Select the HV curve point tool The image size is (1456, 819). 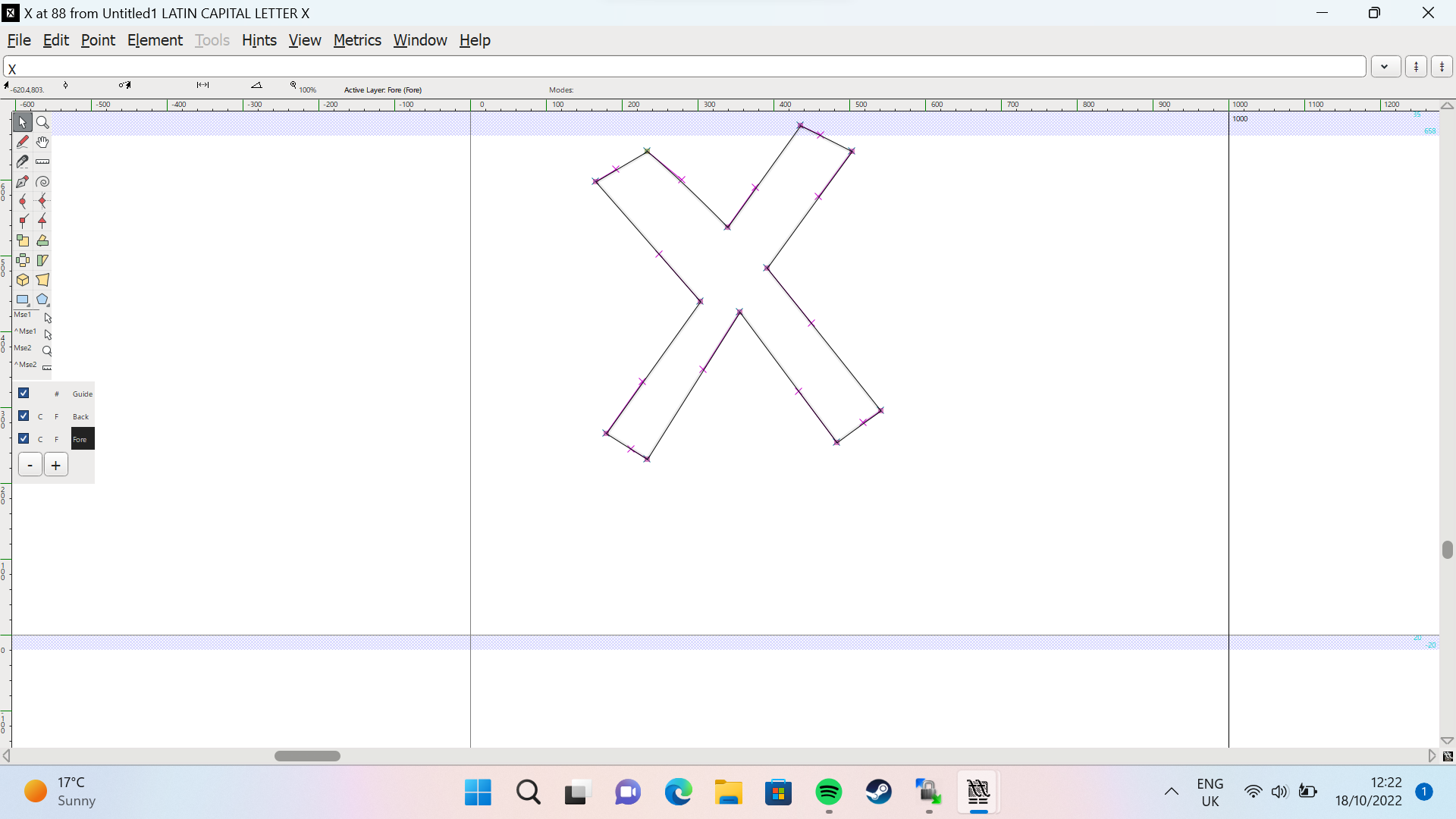pos(42,201)
